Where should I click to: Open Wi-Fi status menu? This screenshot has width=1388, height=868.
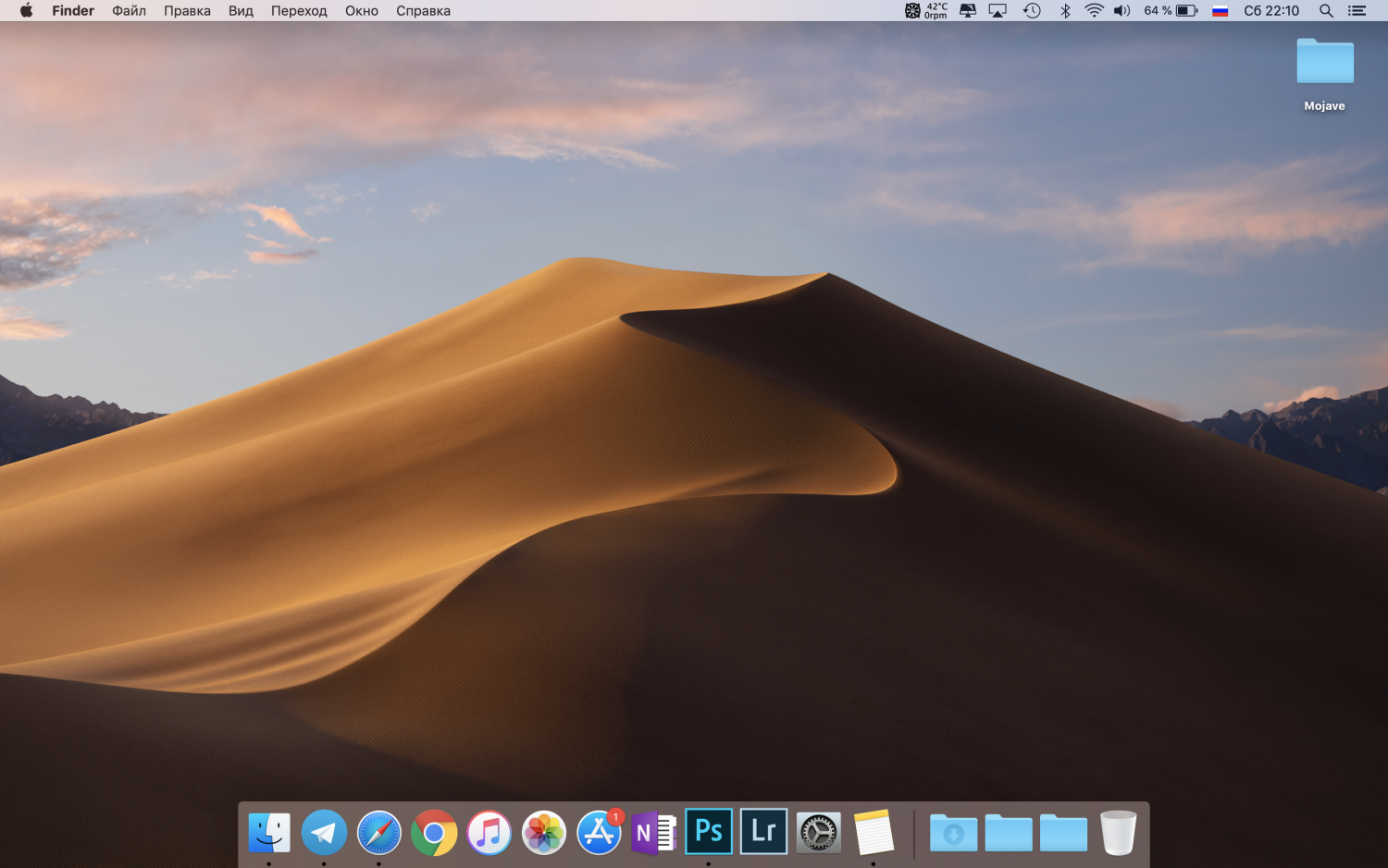click(1094, 11)
